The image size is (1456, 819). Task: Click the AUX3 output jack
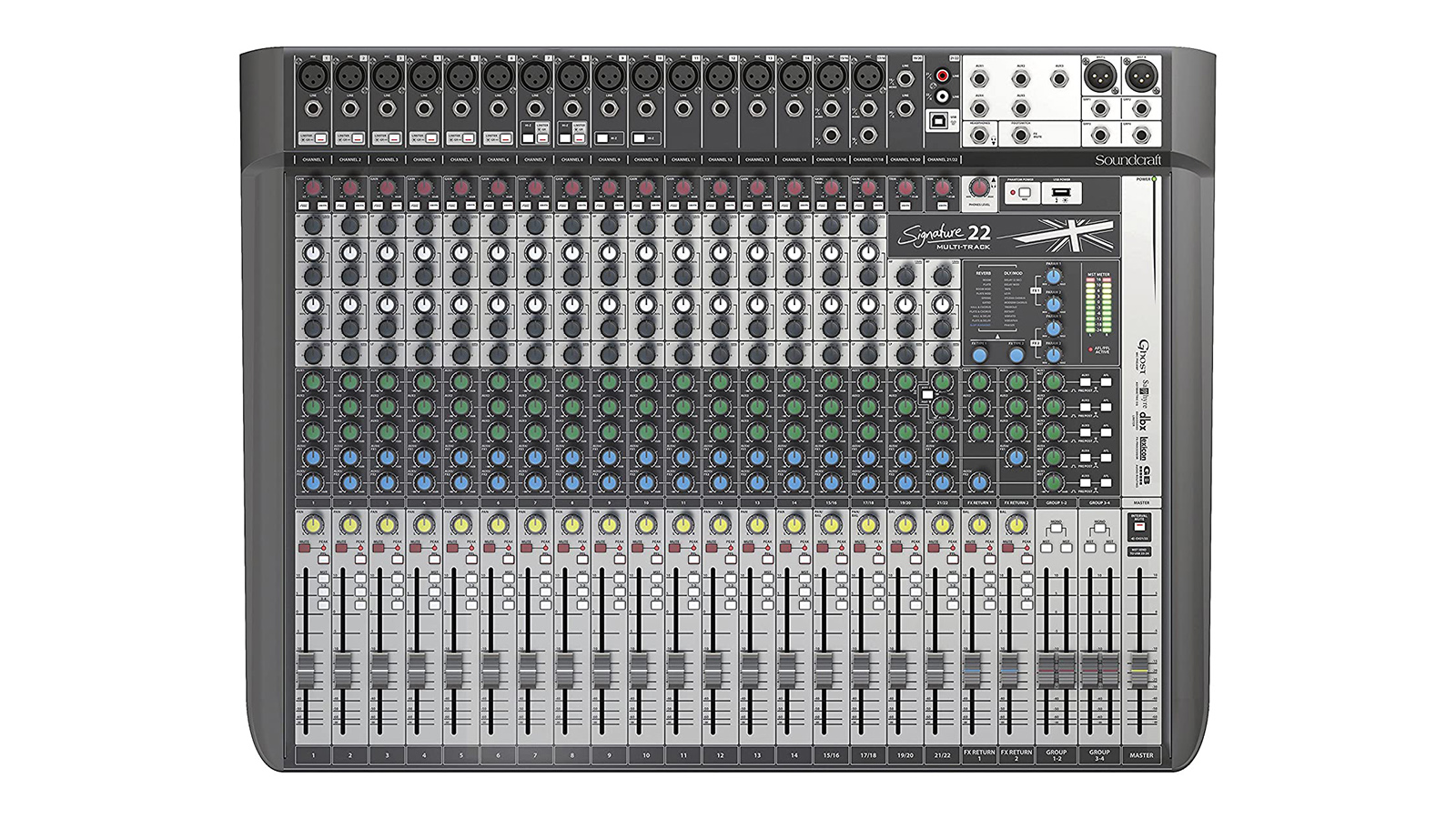pyautogui.click(x=1059, y=78)
